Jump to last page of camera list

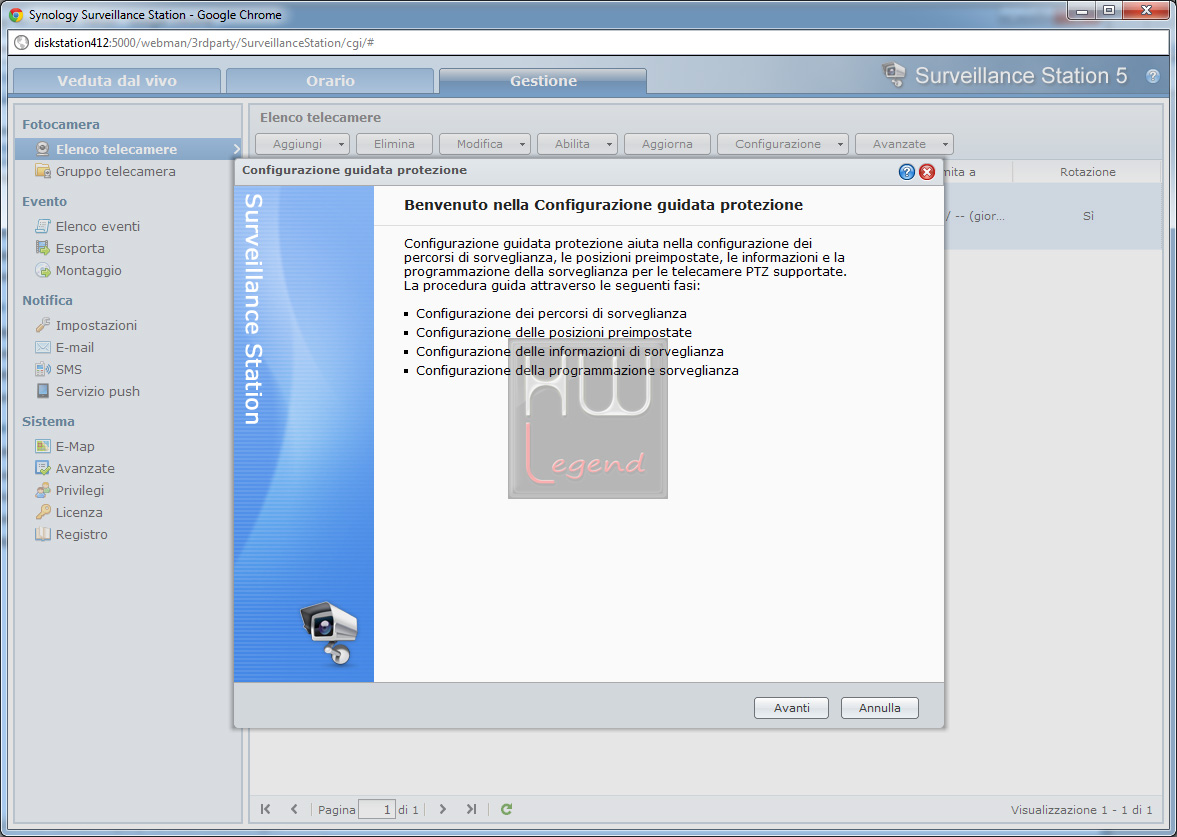471,808
